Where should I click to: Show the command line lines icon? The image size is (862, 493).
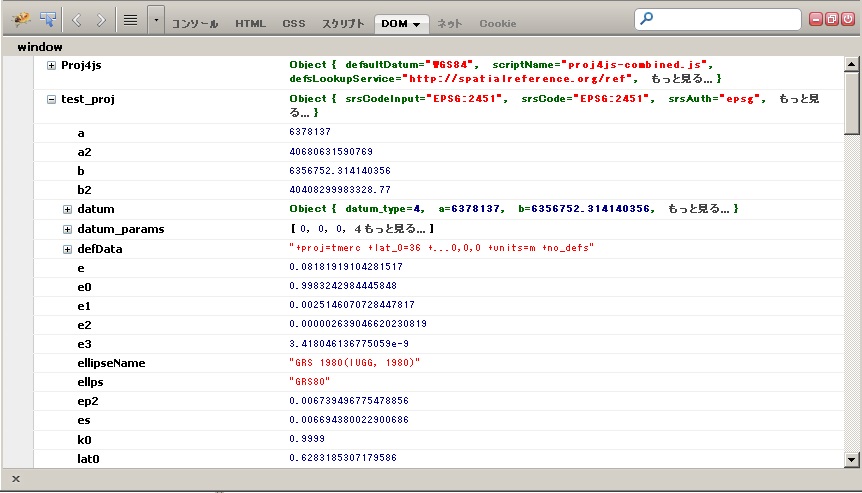[x=130, y=19]
